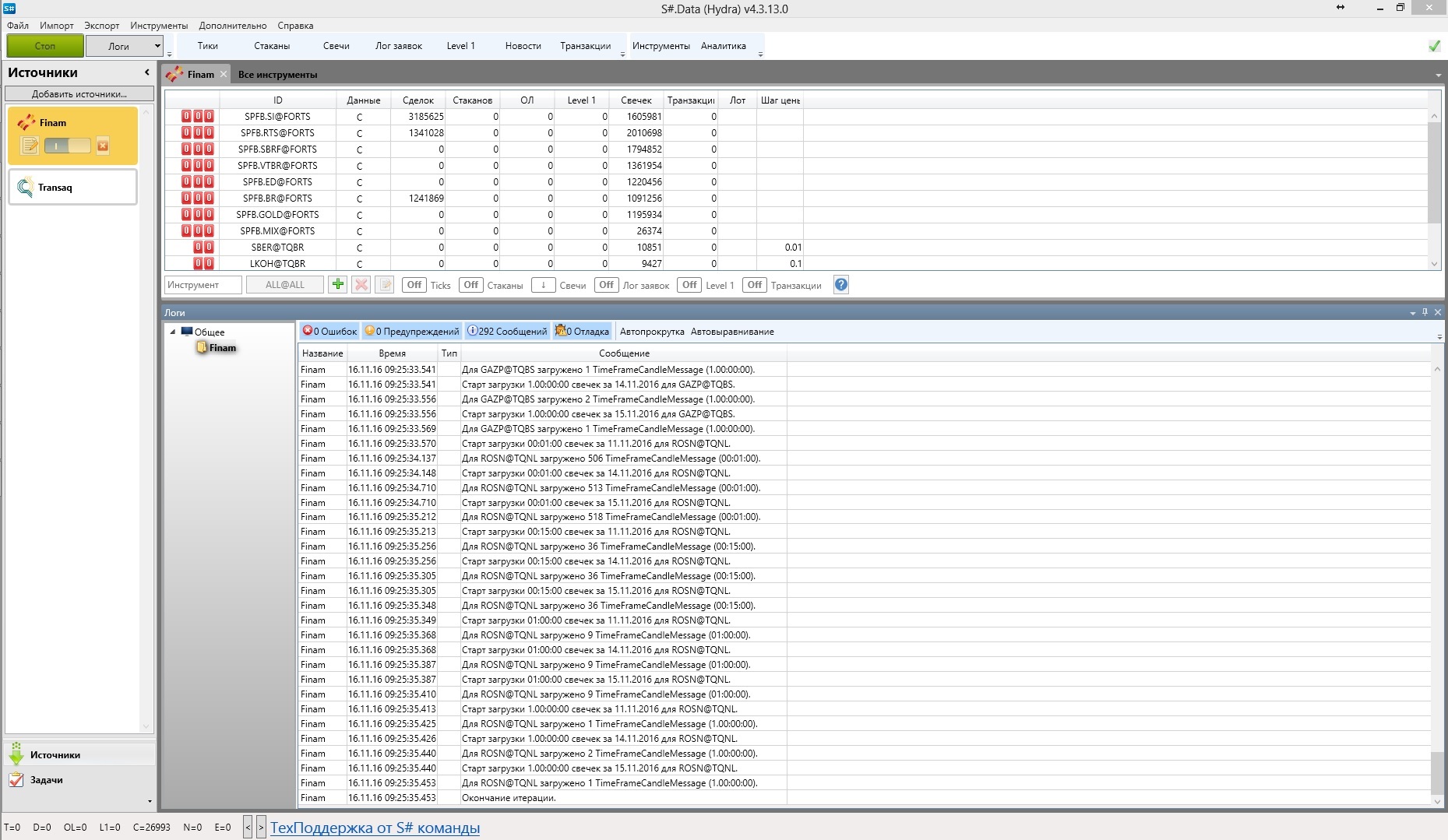Toggle the Стаканы Off switch
The image size is (1448, 840).
pos(471,285)
